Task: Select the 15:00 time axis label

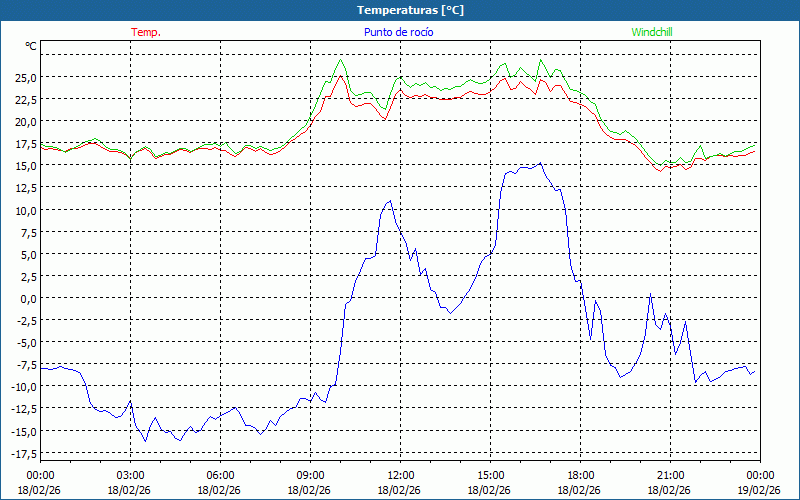Action: (x=490, y=475)
